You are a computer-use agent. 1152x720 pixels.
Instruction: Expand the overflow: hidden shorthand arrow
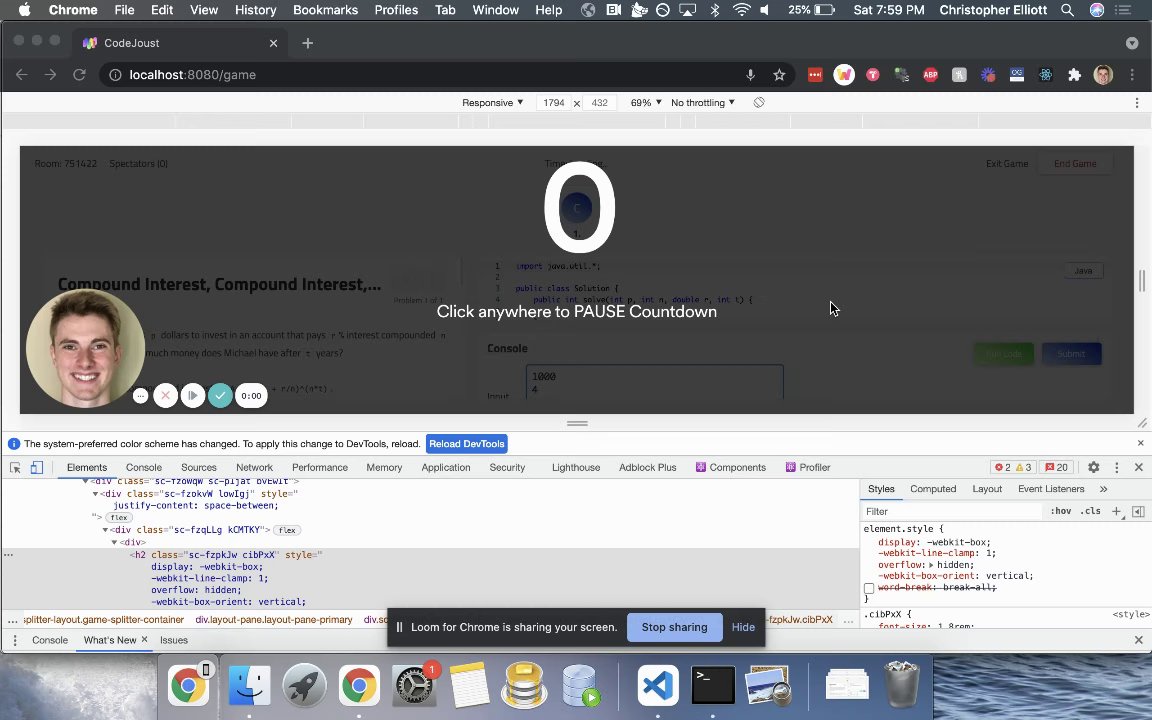tap(932, 565)
